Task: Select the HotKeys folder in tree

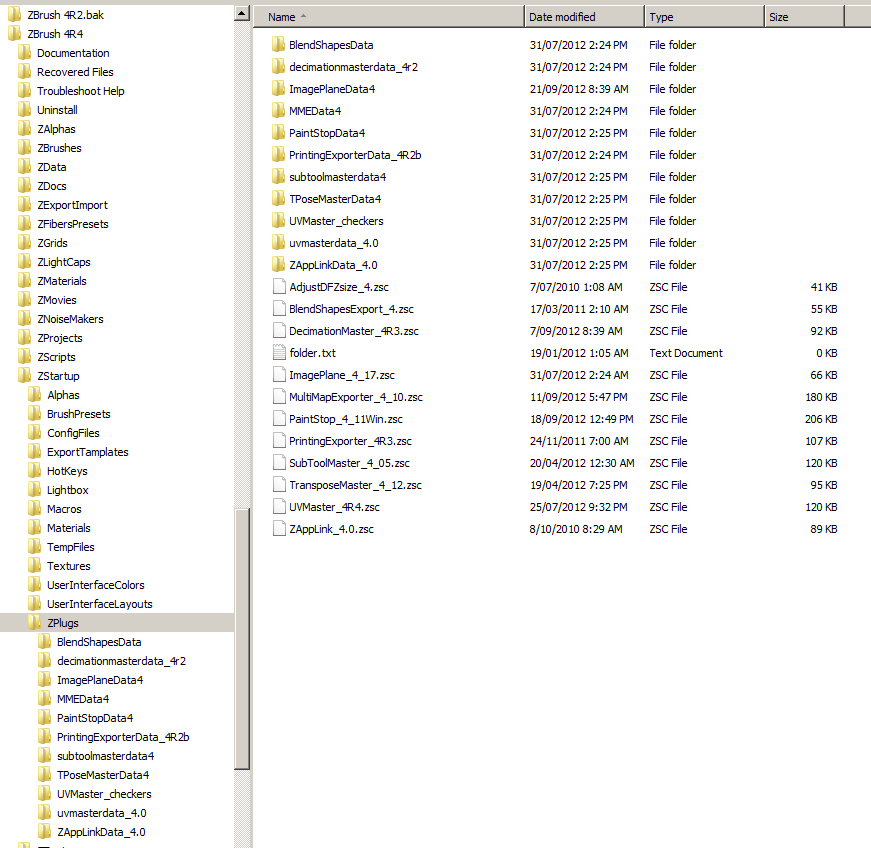Action: [67, 471]
